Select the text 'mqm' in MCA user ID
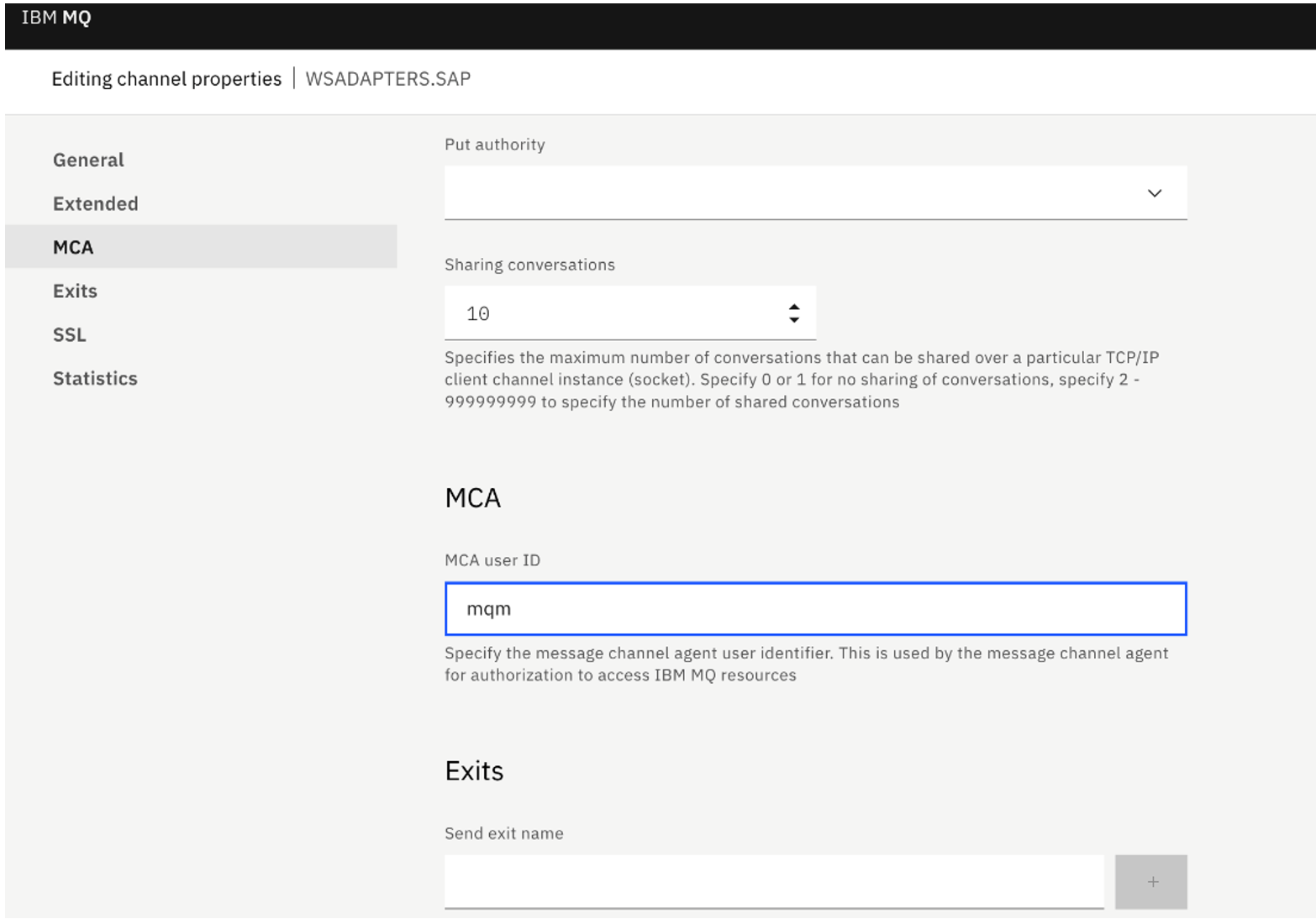 [490, 608]
